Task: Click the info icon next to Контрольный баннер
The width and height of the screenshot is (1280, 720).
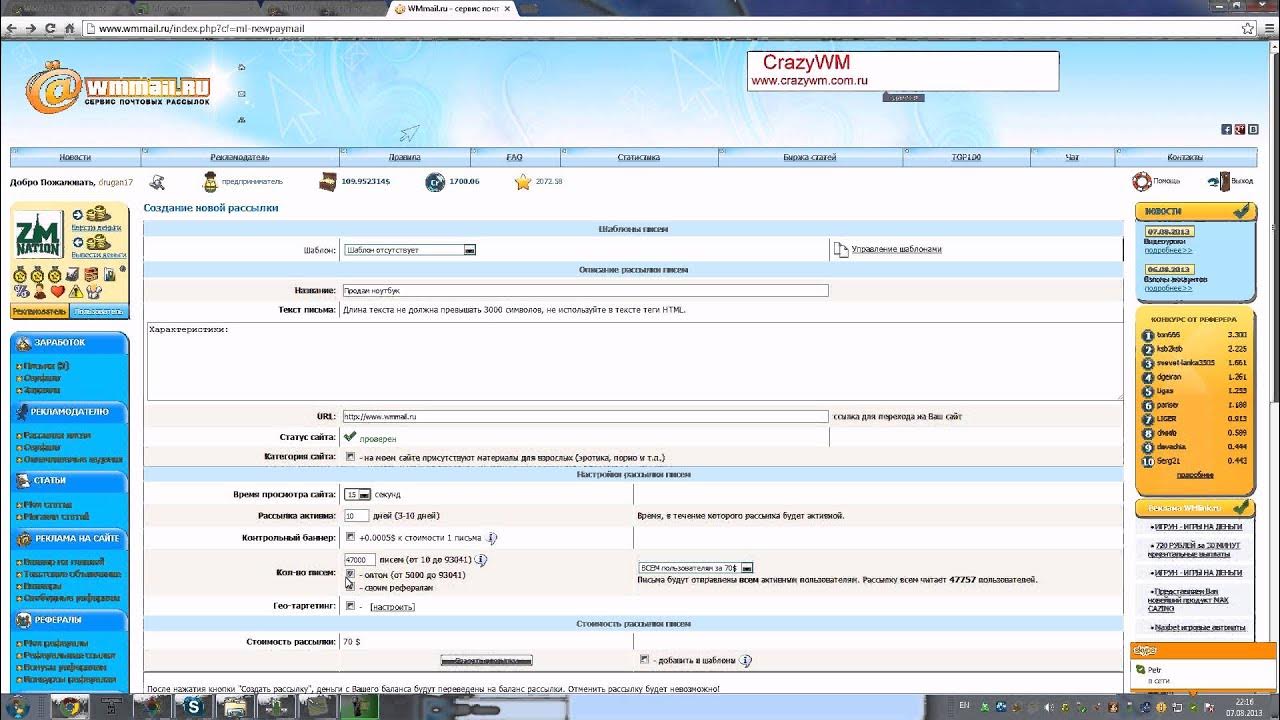Action: click(x=492, y=538)
